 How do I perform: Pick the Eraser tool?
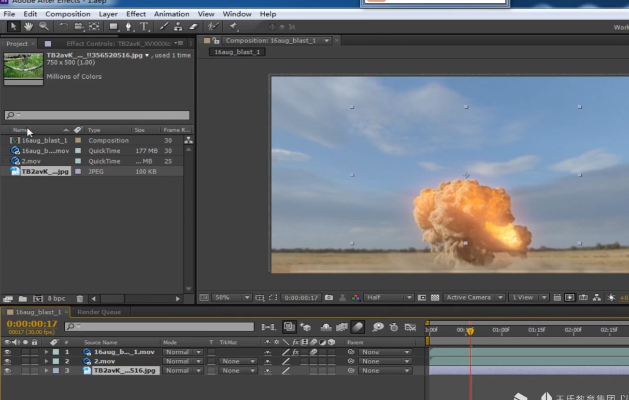[x=192, y=27]
